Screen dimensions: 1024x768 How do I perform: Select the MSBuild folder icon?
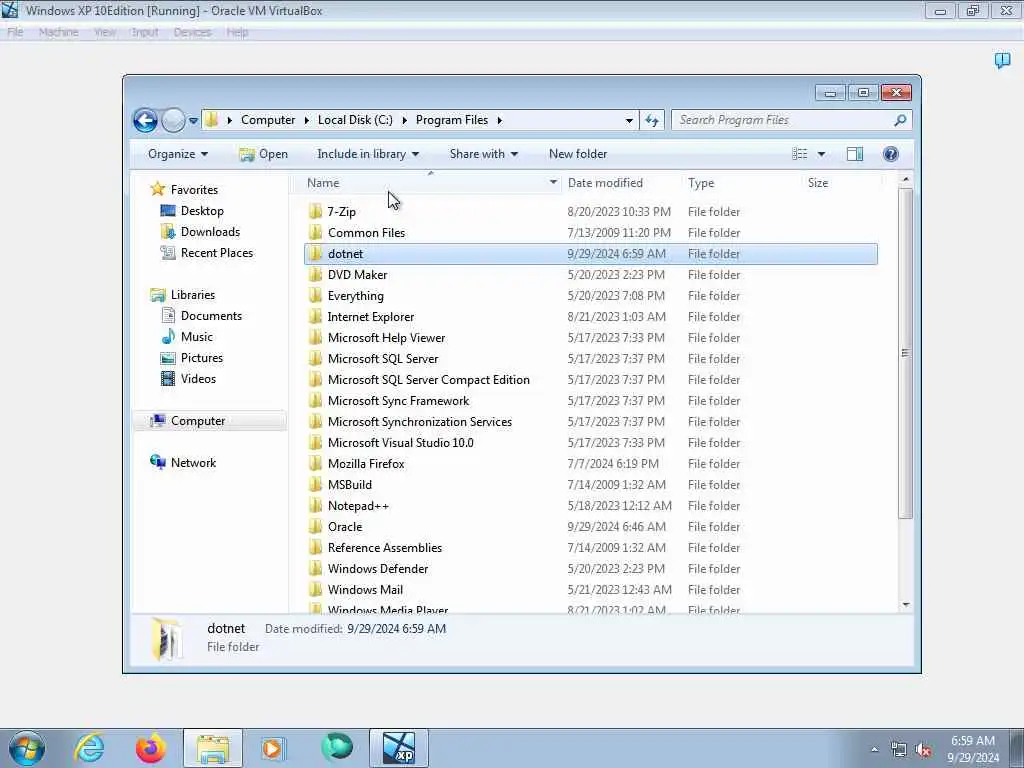coord(315,485)
